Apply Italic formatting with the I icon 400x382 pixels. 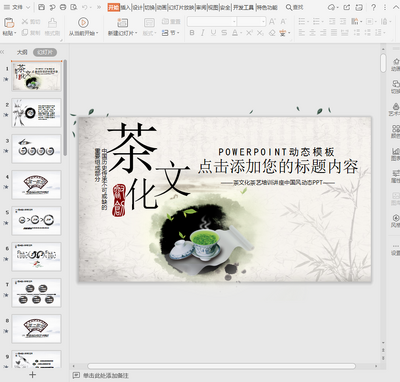[202, 33]
